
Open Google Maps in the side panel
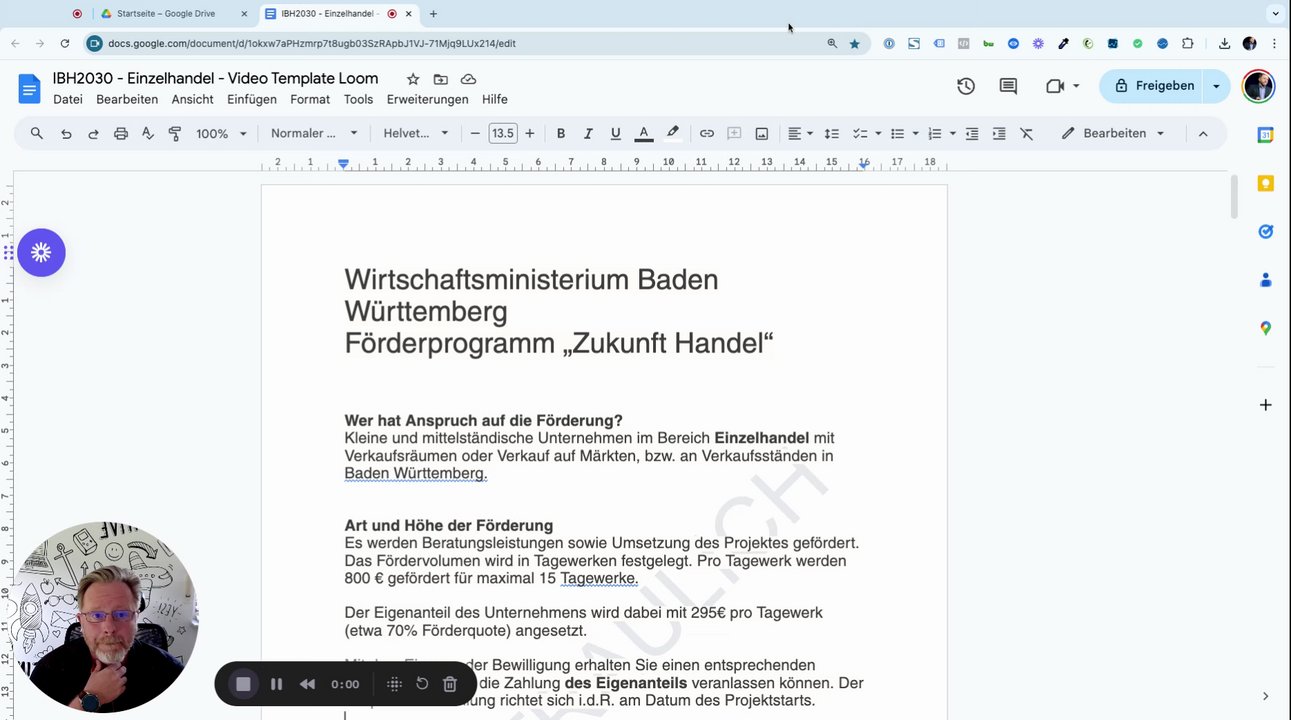coord(1265,328)
